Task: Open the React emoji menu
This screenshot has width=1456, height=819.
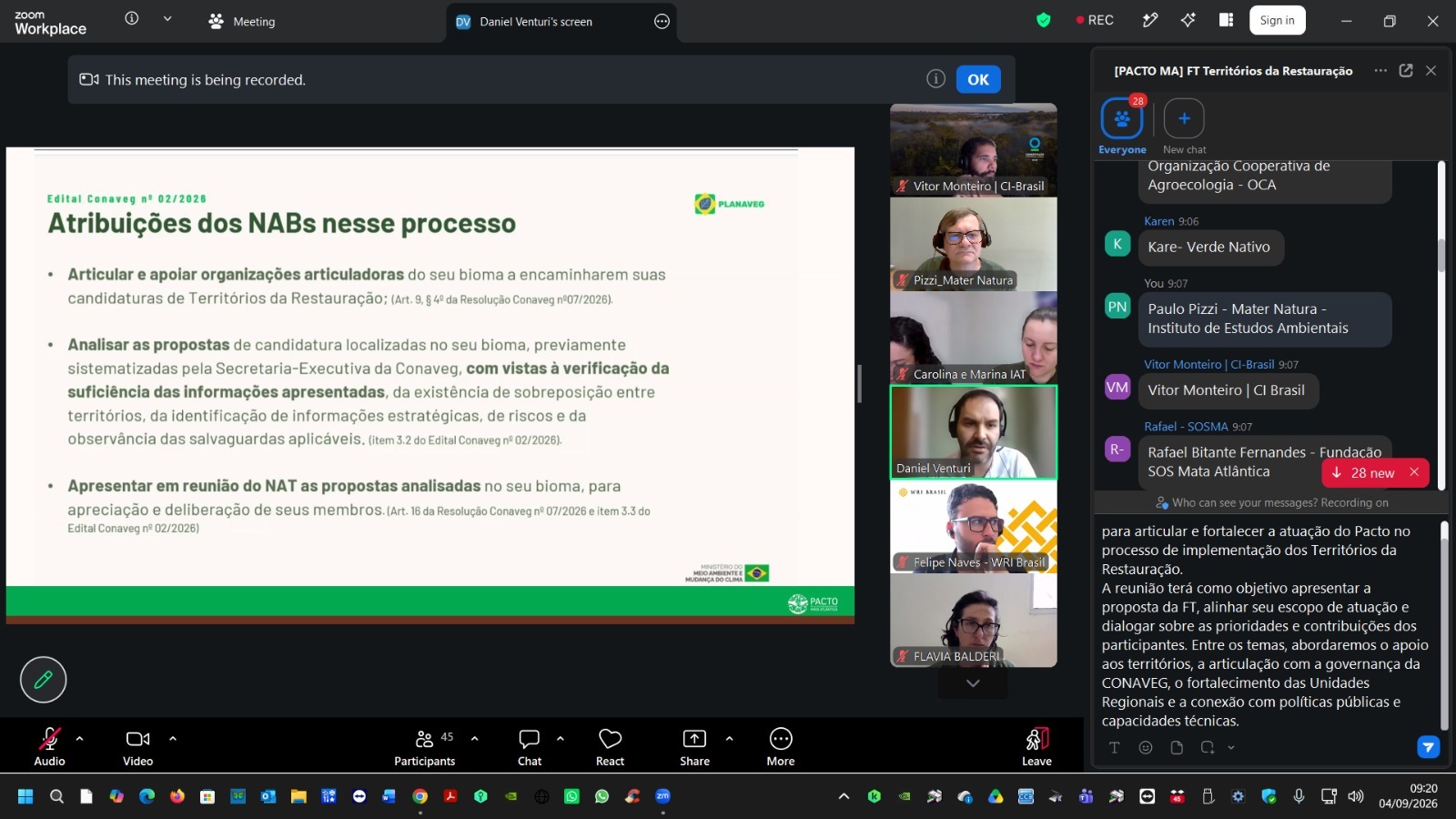Action: pyautogui.click(x=610, y=747)
